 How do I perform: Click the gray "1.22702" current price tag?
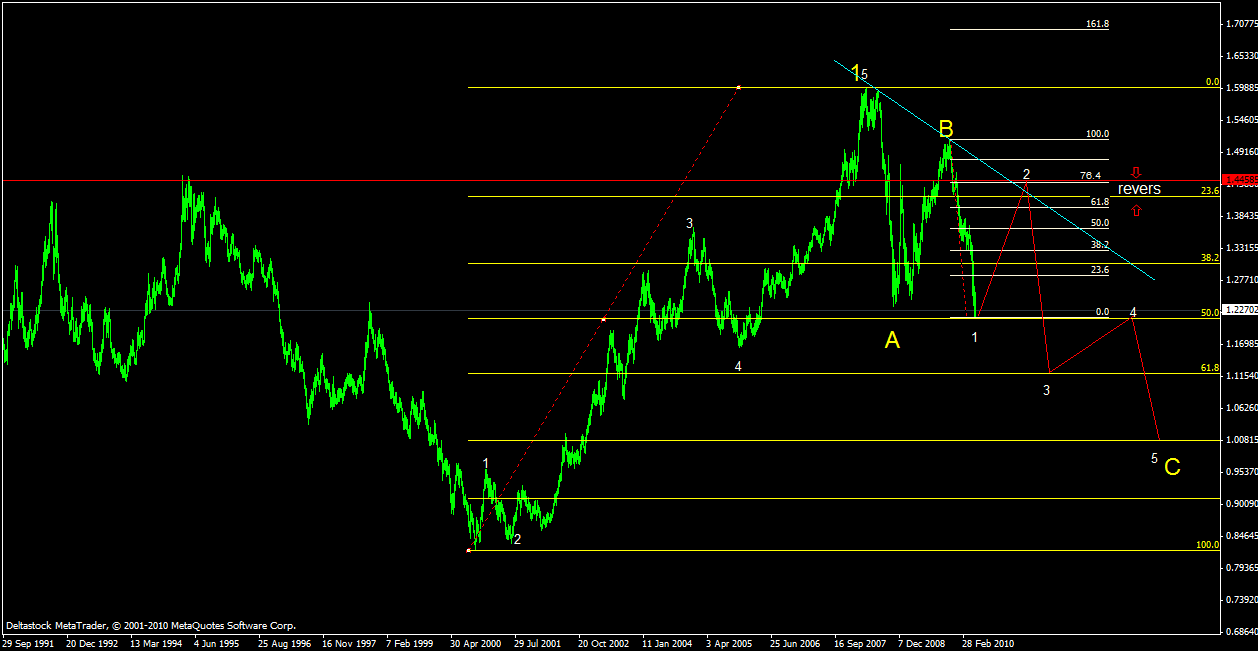click(x=1241, y=311)
